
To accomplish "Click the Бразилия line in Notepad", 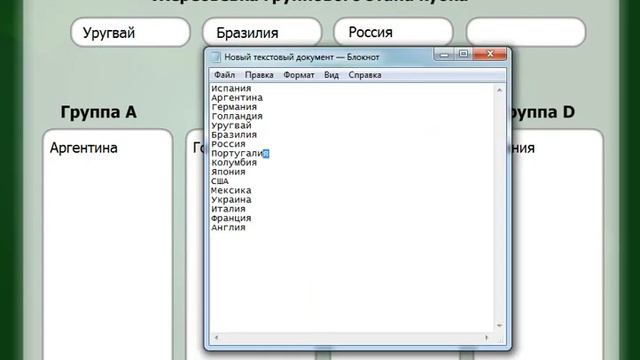I will (234, 135).
